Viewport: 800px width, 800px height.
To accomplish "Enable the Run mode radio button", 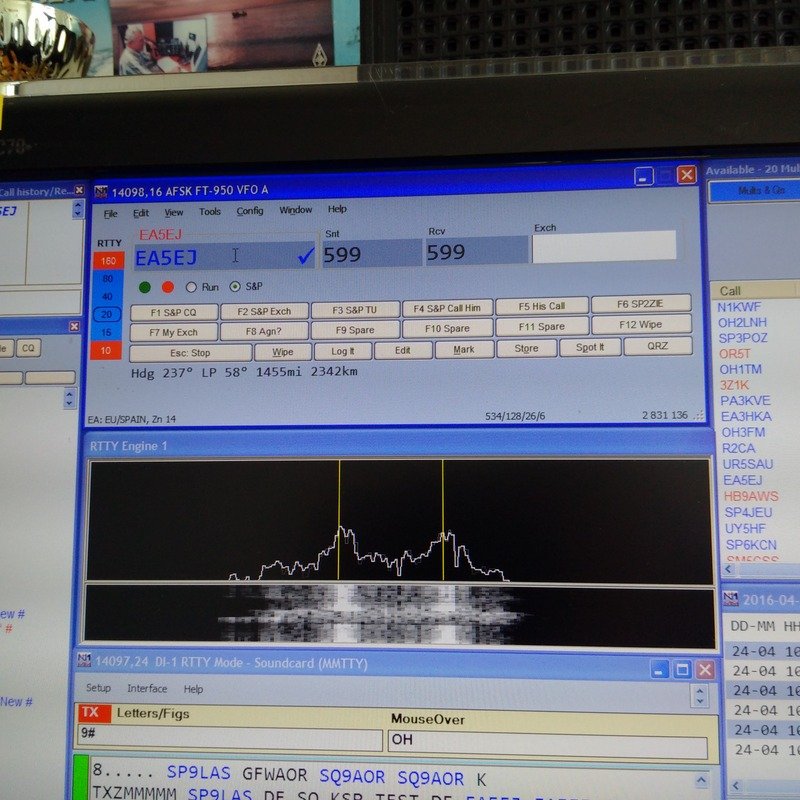I will point(191,287).
